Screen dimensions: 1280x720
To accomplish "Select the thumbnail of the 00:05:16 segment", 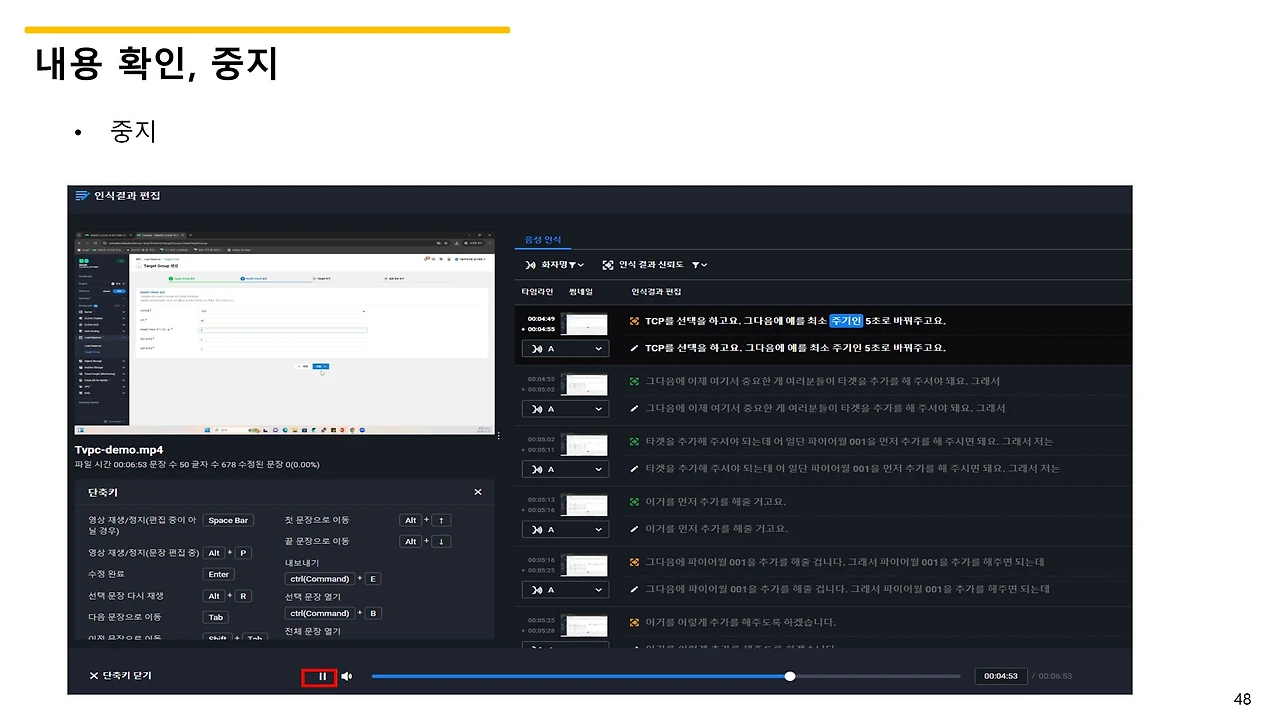I will tap(585, 565).
